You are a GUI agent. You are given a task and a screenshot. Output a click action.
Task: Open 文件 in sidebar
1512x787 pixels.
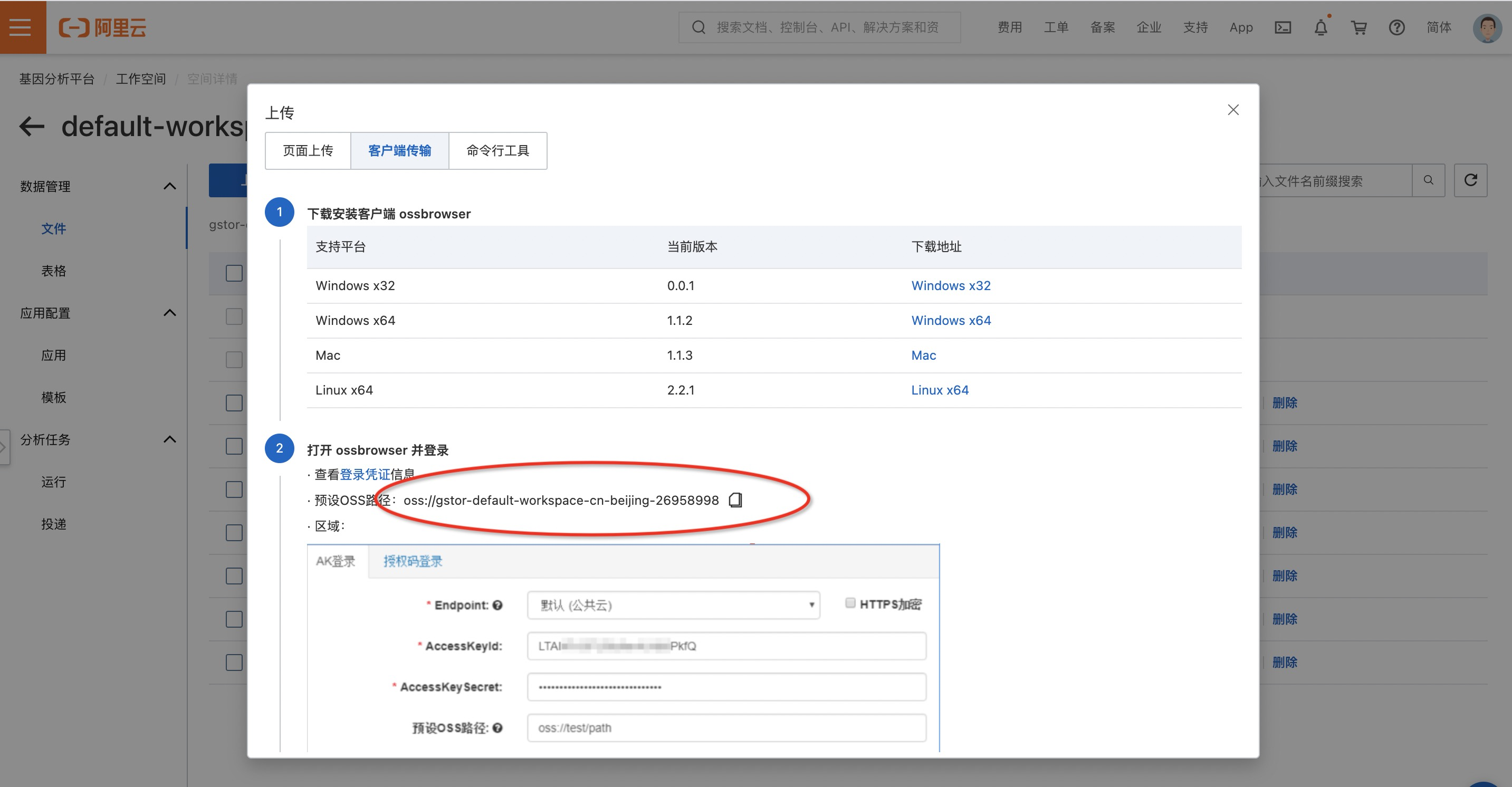(53, 228)
